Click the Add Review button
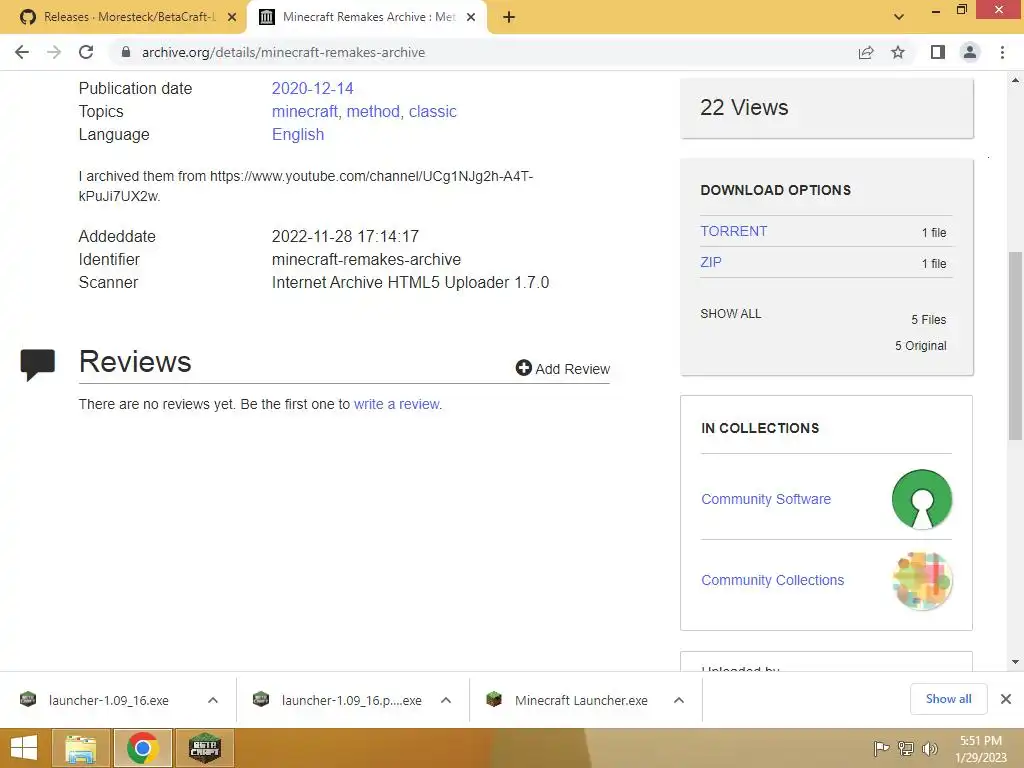1024x768 pixels. [x=562, y=368]
